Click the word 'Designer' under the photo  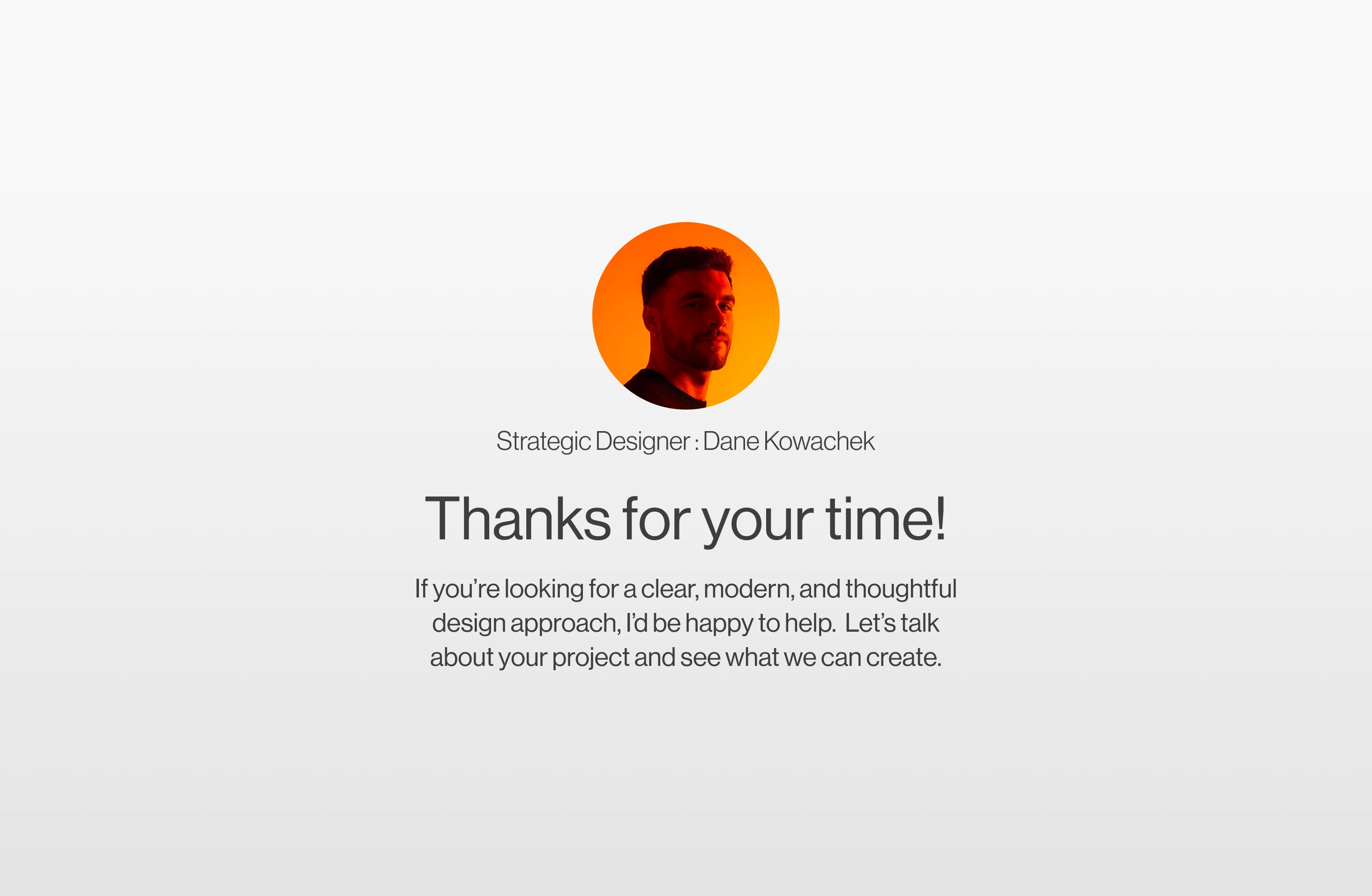pyautogui.click(x=642, y=441)
